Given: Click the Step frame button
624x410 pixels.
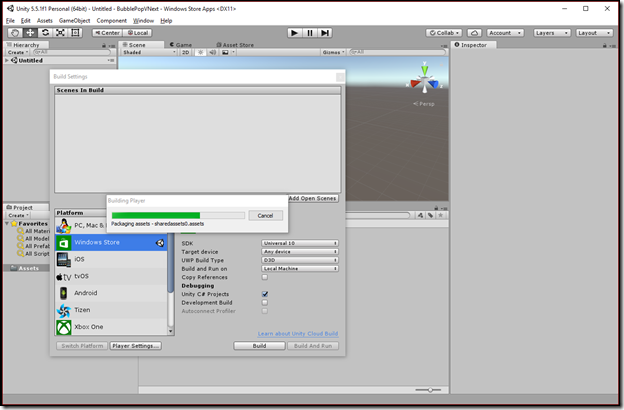Looking at the screenshot, I should coord(325,33).
